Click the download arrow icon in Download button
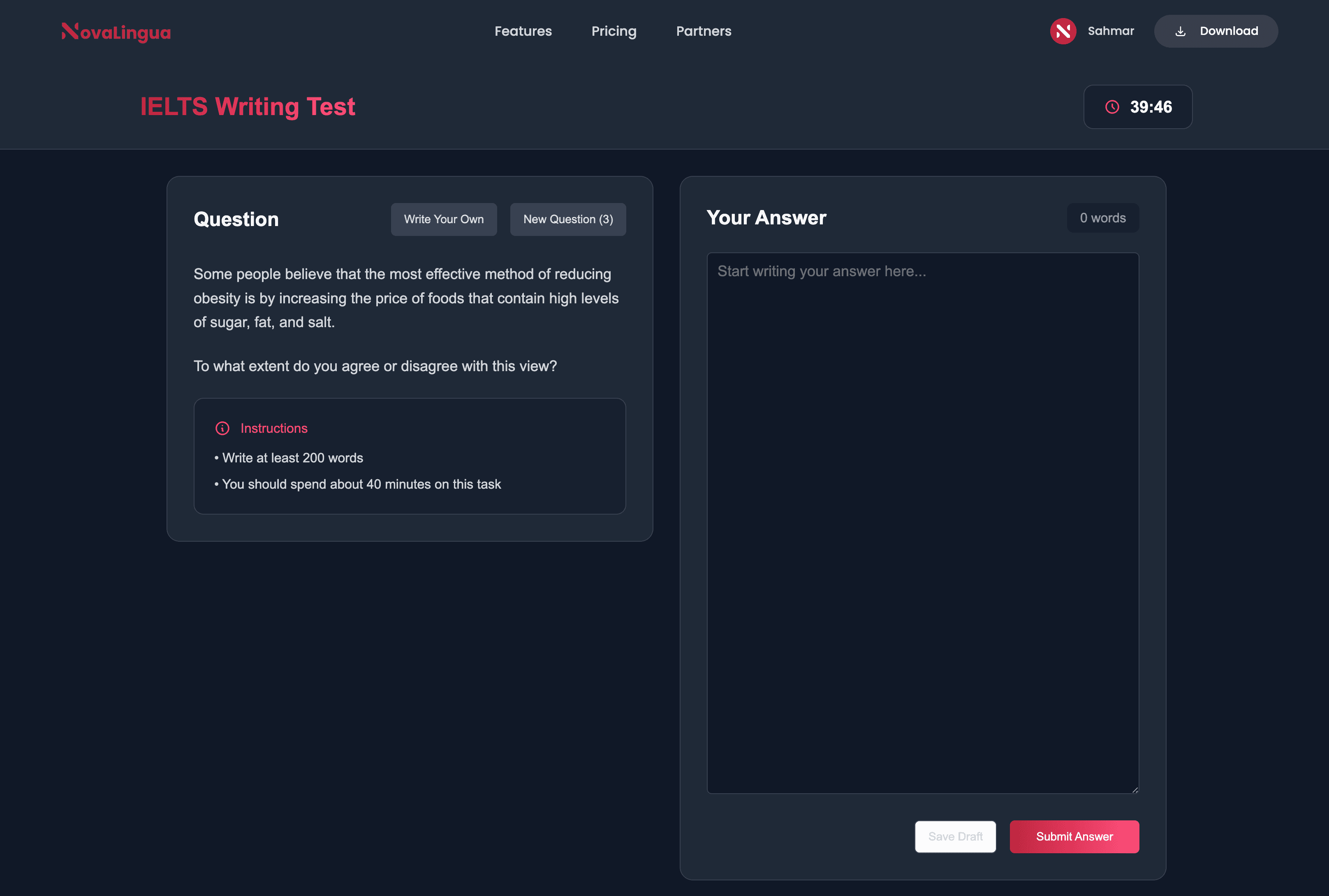This screenshot has height=896, width=1329. (x=1181, y=31)
